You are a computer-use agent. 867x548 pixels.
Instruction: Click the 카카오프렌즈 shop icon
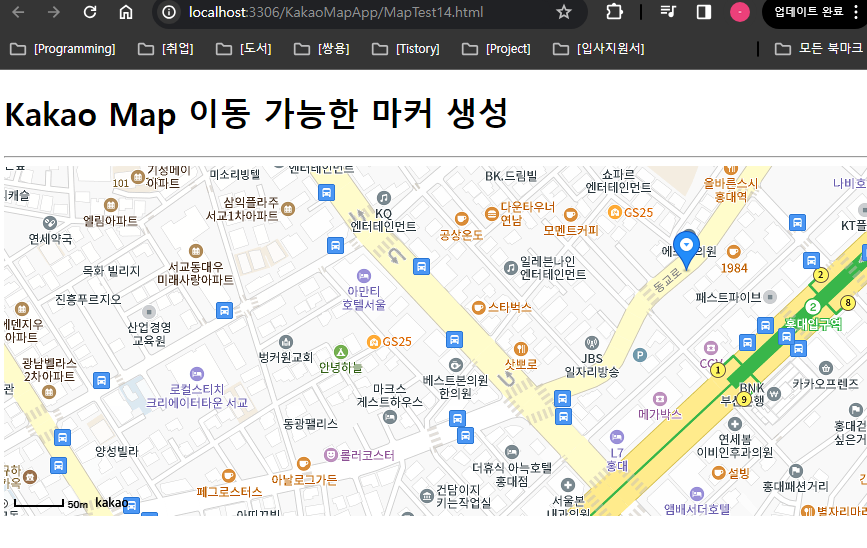826,368
